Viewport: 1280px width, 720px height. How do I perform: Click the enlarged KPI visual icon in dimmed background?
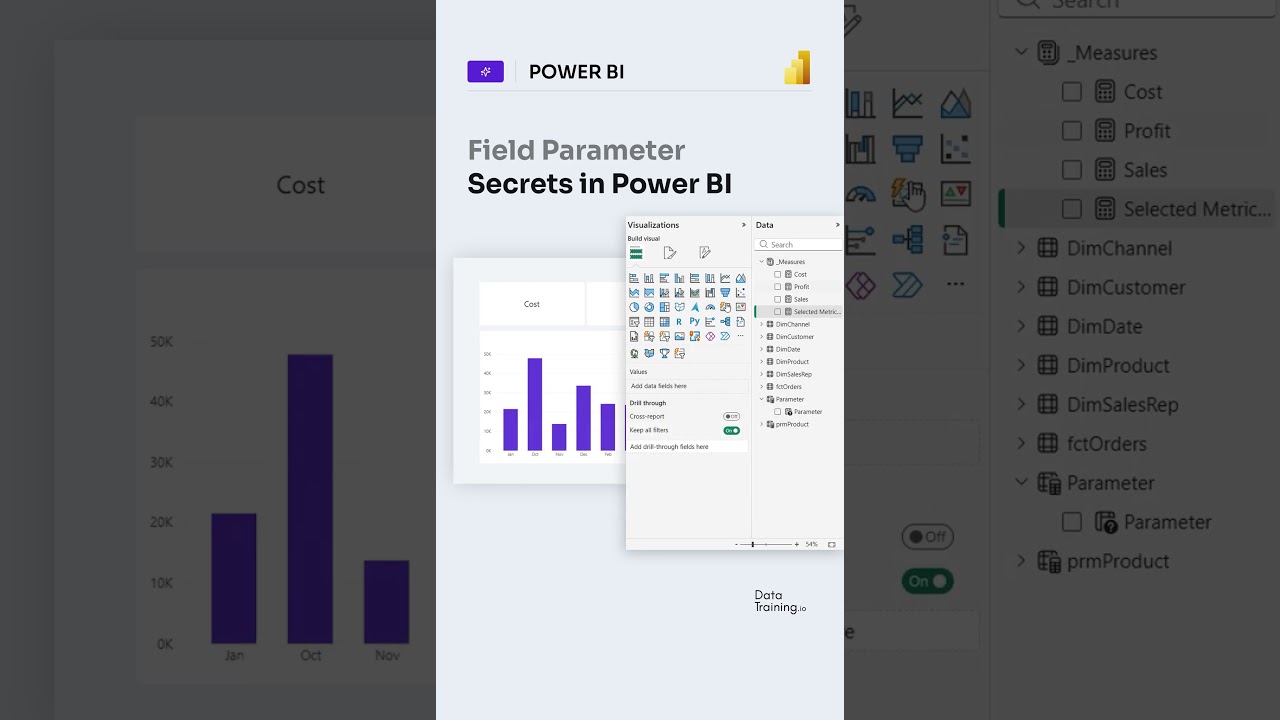tap(955, 193)
